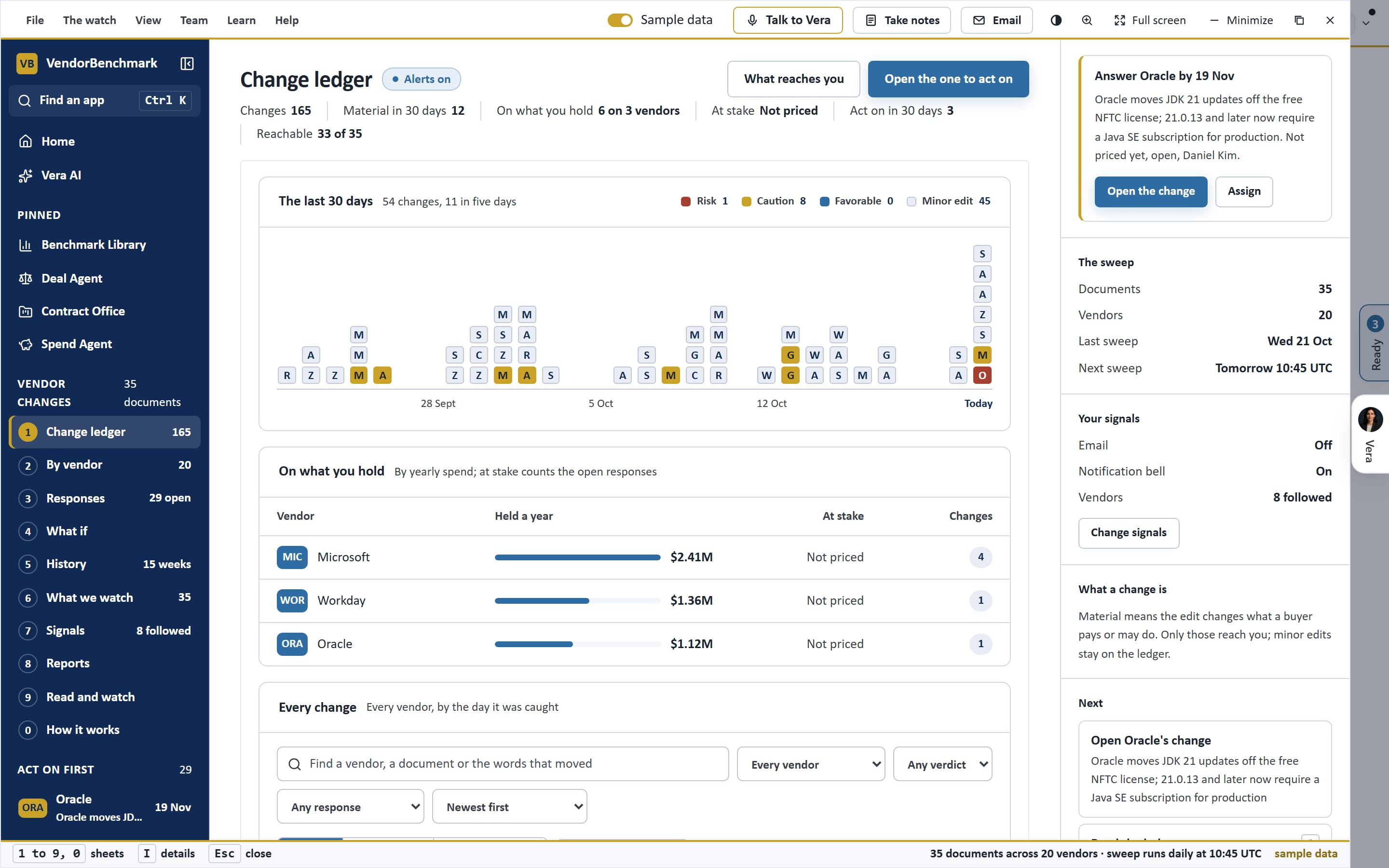Open the Ready side tab with badge 3

click(x=1374, y=343)
